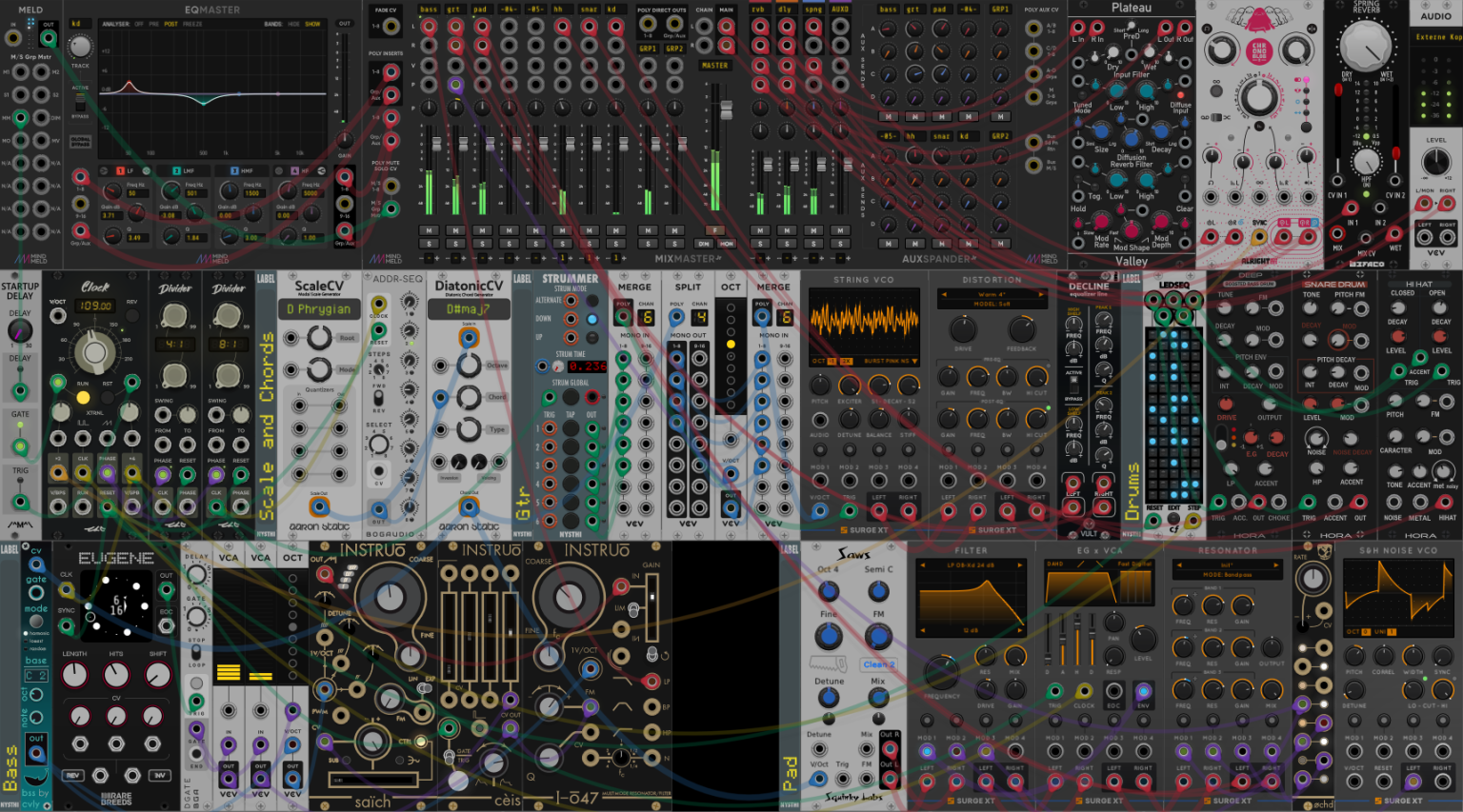Image resolution: width=1463 pixels, height=812 pixels.
Task: Click the bass channel fader on MixMaster
Action: click(x=437, y=145)
